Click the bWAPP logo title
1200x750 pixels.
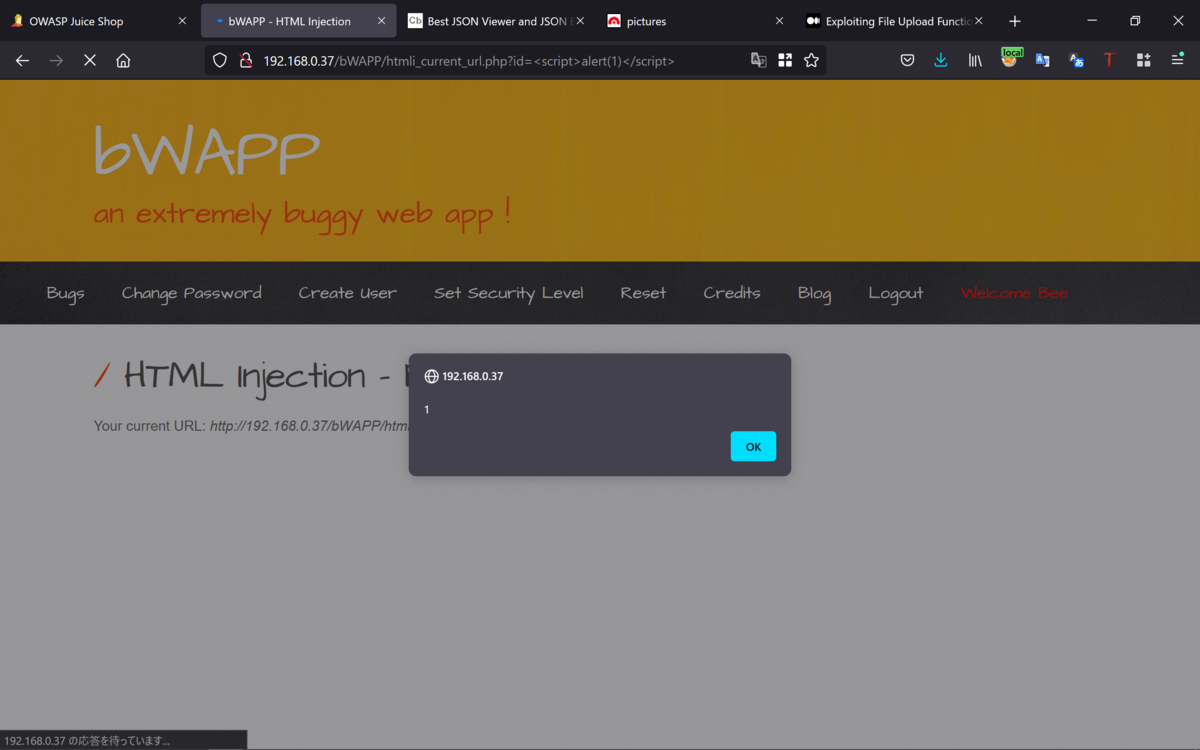[x=206, y=152]
